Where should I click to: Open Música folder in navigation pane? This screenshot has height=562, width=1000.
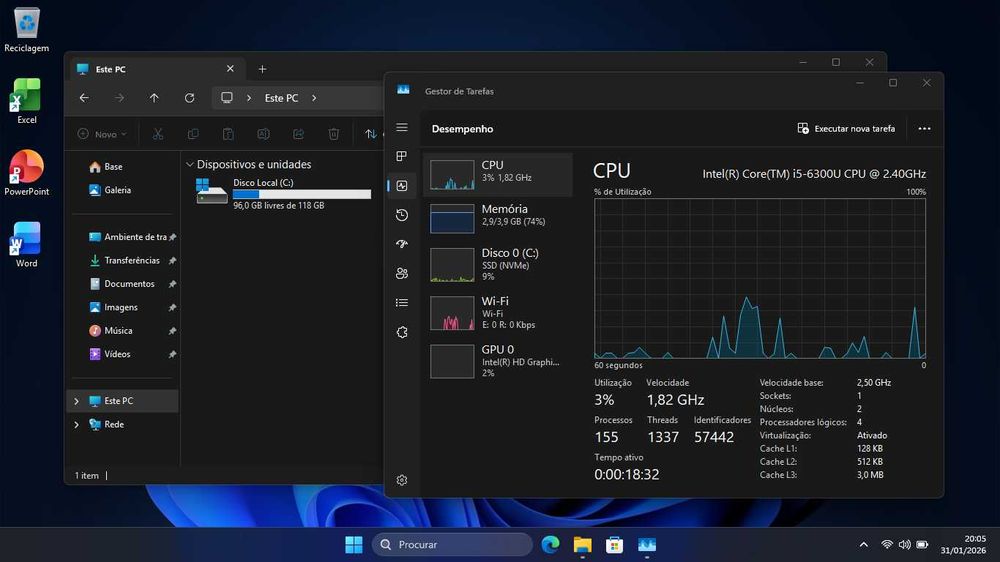point(111,330)
